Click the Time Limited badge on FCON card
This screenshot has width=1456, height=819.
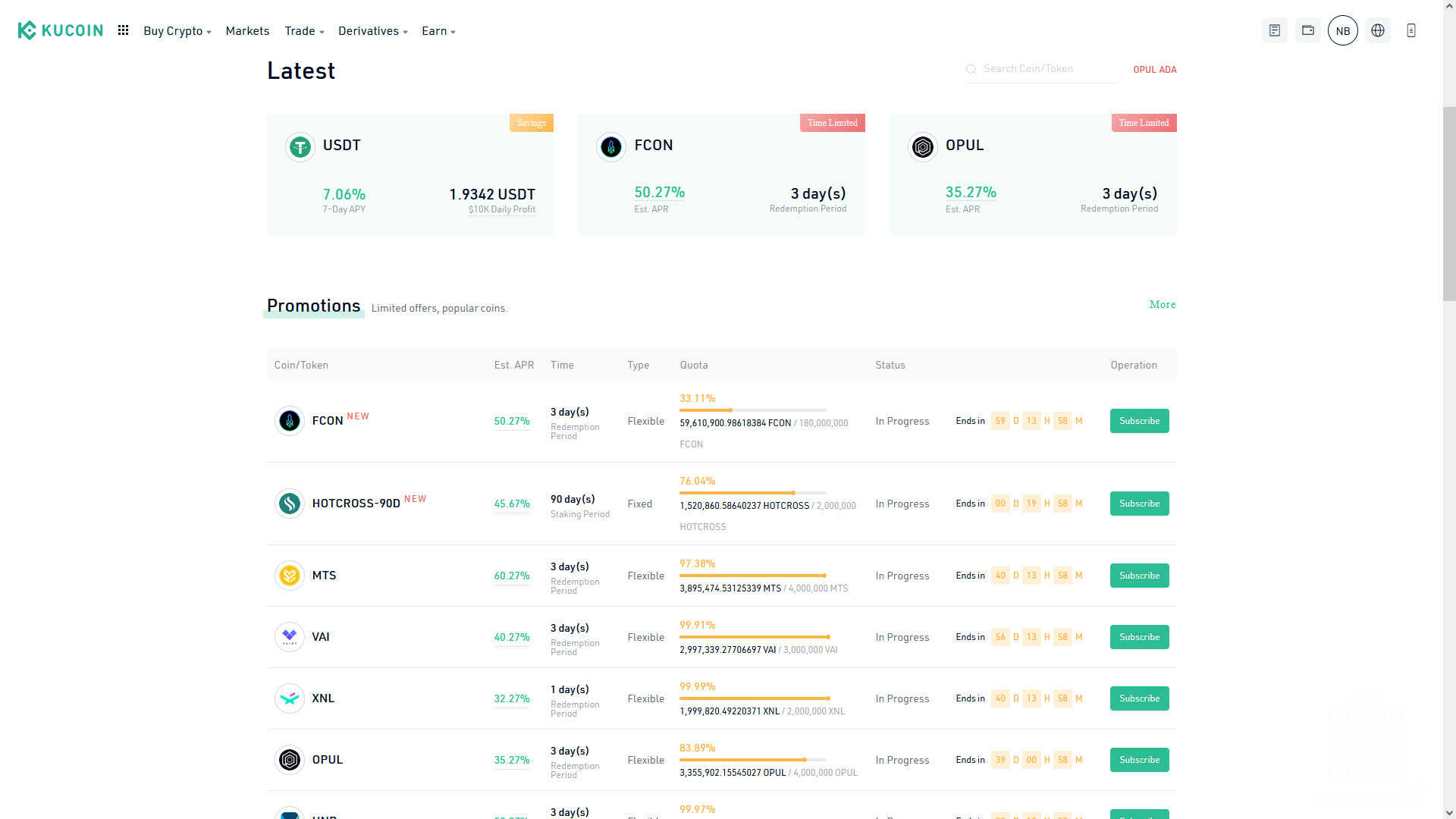(833, 123)
